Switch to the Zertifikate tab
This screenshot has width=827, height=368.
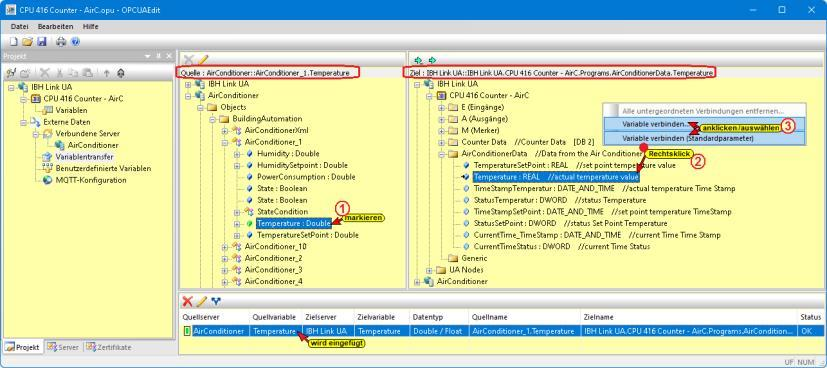pos(109,347)
